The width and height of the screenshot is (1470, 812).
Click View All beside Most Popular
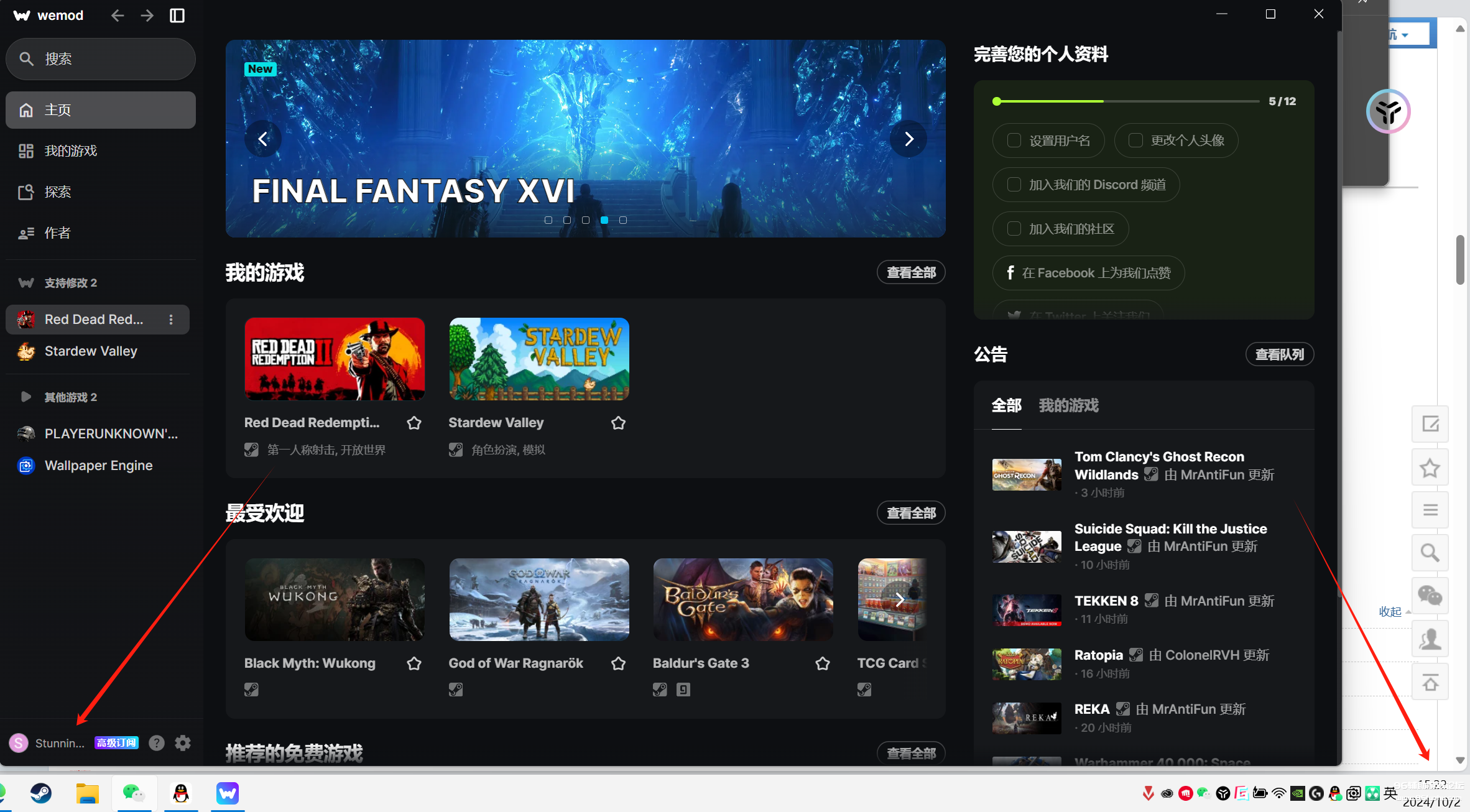tap(911, 513)
